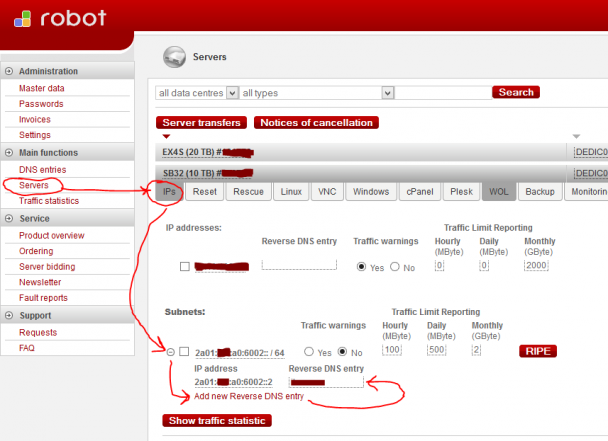The image size is (608, 441).
Task: Edit IP monthly traffic limit value 2000
Action: tap(536, 265)
